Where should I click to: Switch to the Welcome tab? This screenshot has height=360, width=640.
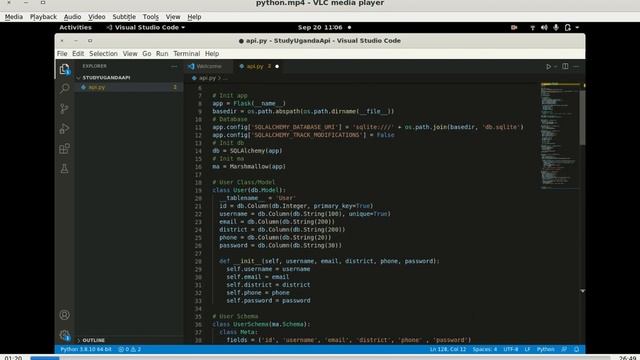[x=209, y=66]
